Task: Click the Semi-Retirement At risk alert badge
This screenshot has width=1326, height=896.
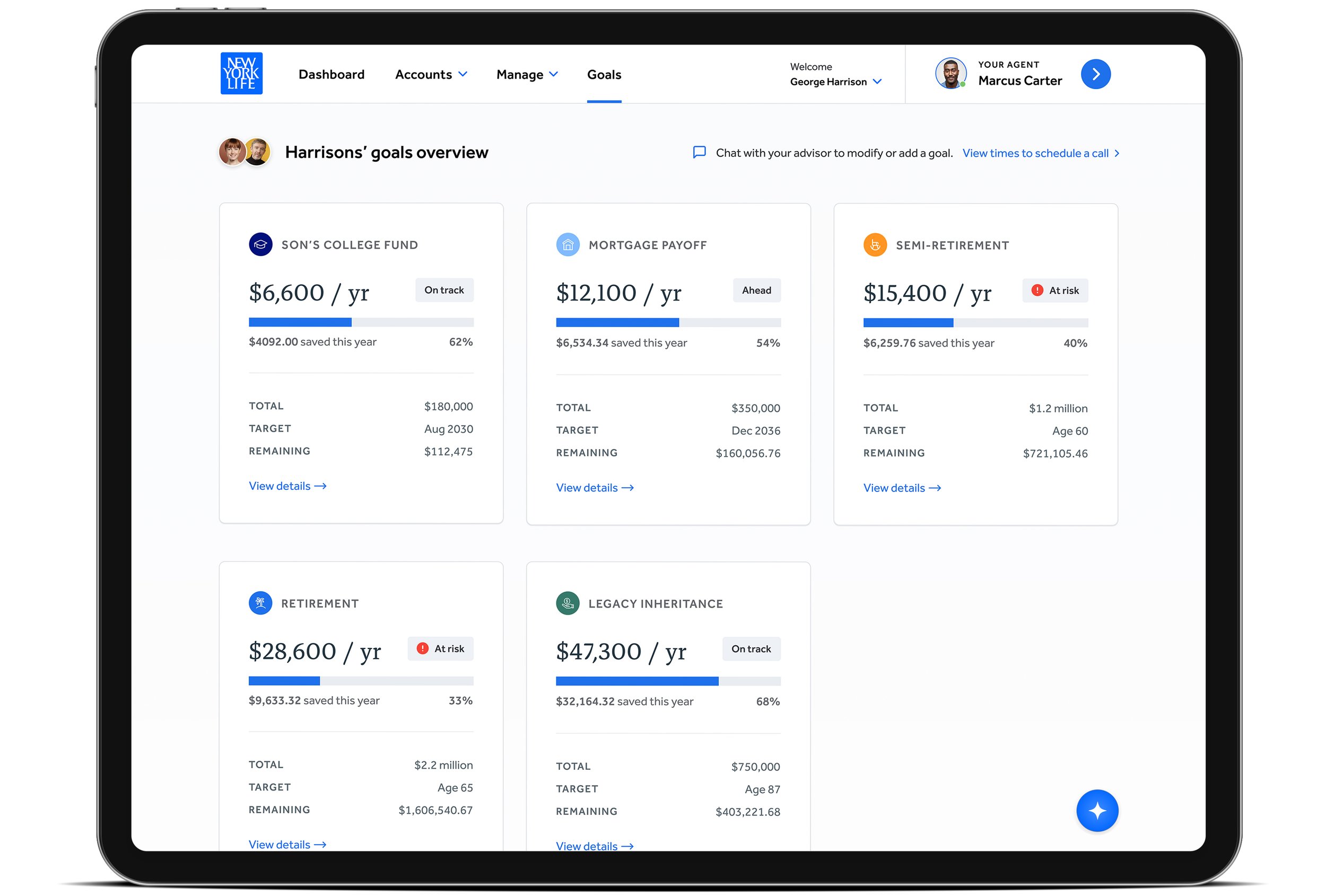Action: click(1054, 291)
